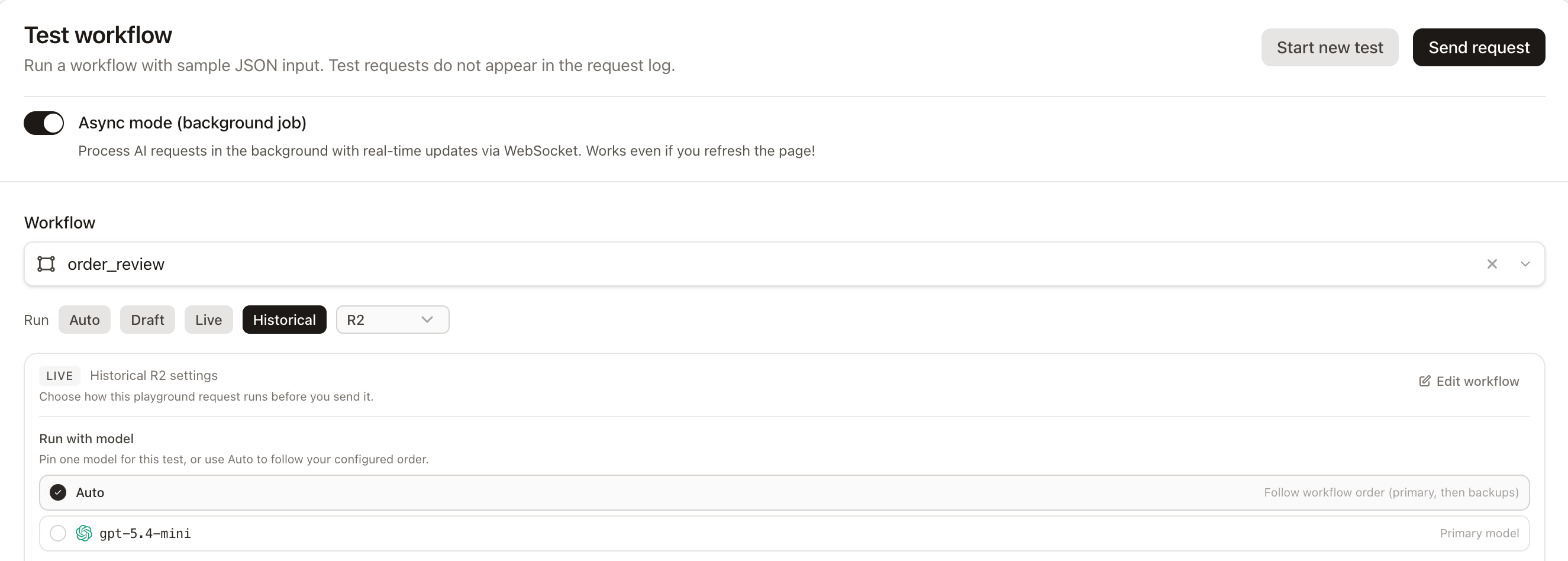Click the pencil icon beside Edit workflow
Image resolution: width=1568 pixels, height=561 pixels.
pyautogui.click(x=1425, y=382)
